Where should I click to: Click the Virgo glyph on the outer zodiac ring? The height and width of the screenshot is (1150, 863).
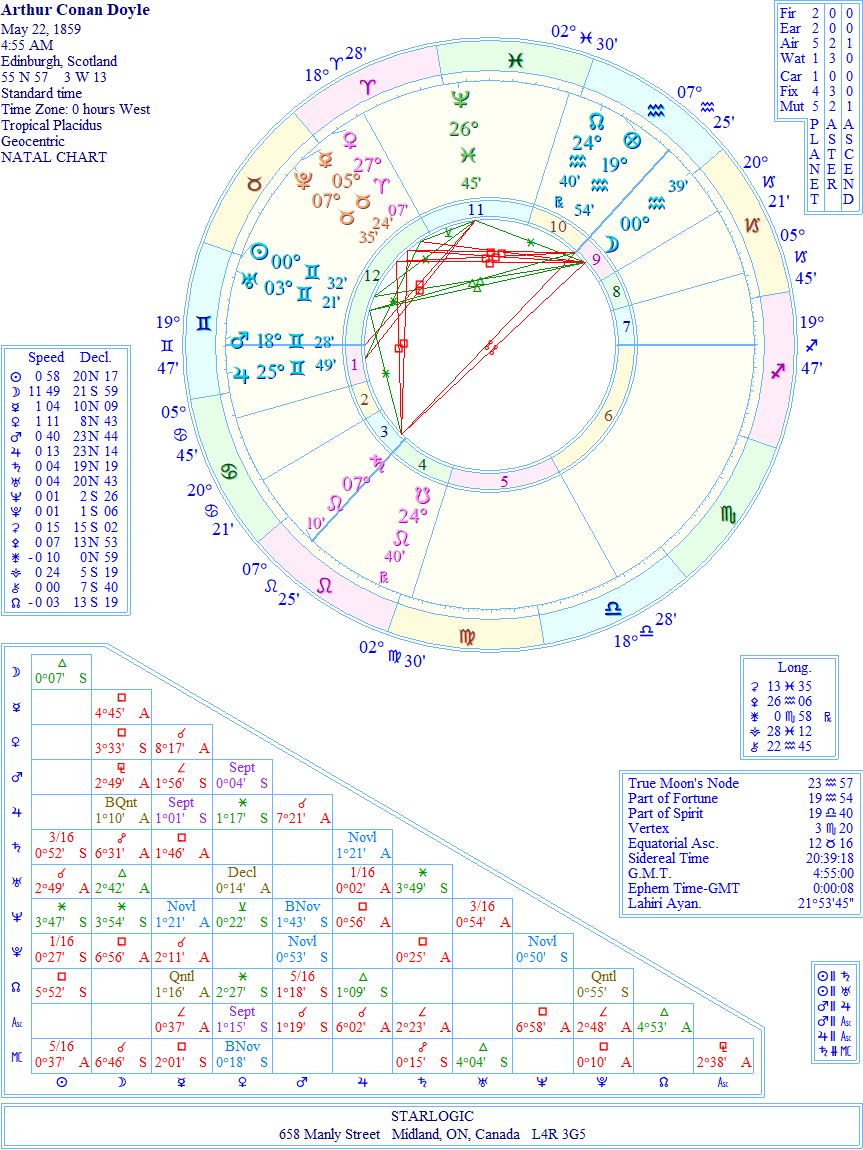click(467, 635)
